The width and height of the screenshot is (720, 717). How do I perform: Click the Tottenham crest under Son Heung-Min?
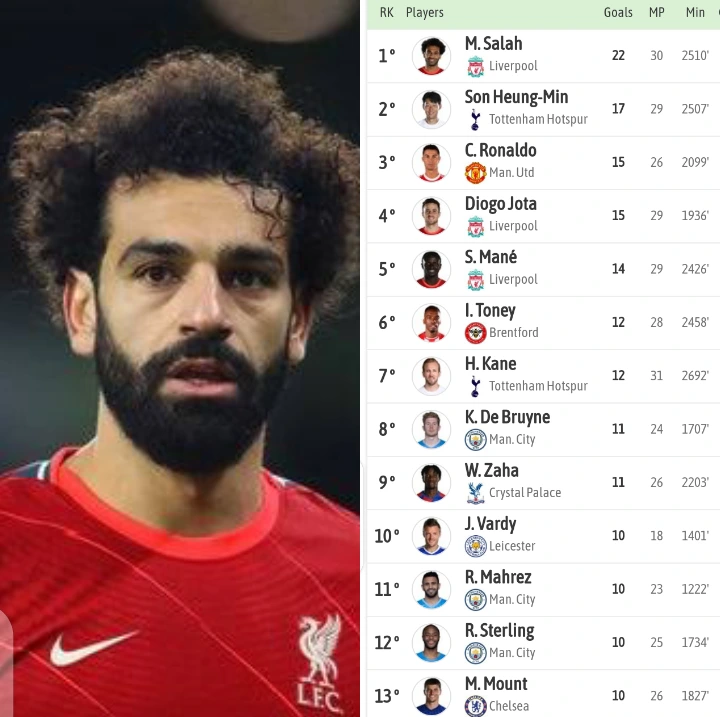[475, 120]
